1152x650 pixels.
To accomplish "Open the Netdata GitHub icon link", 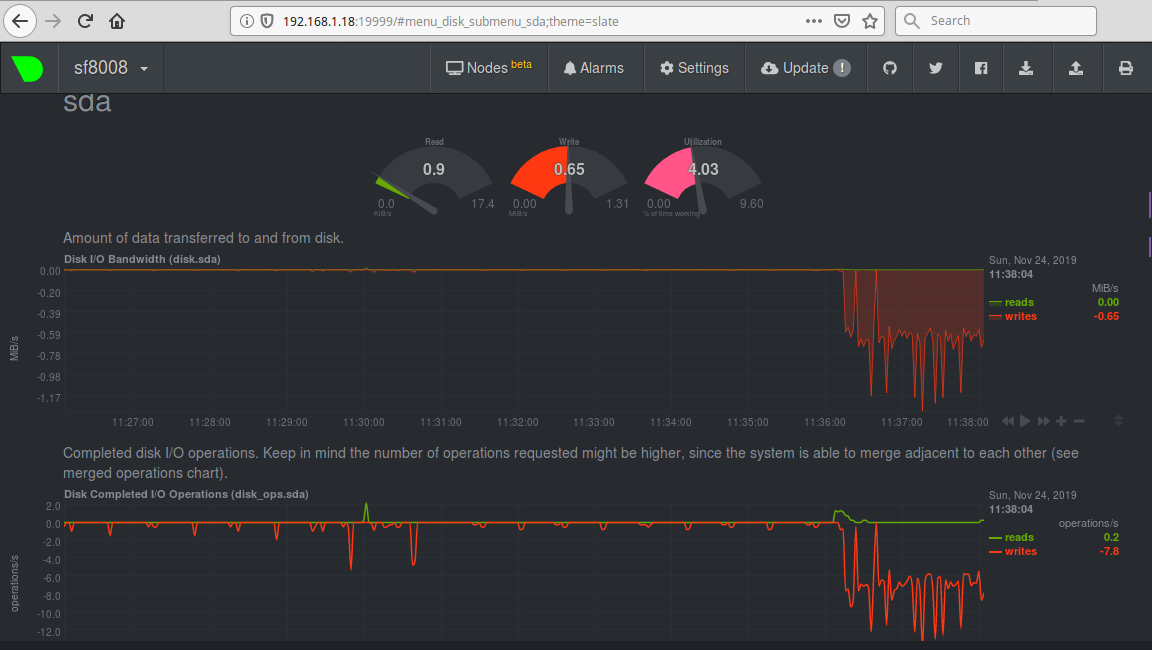I will [889, 68].
